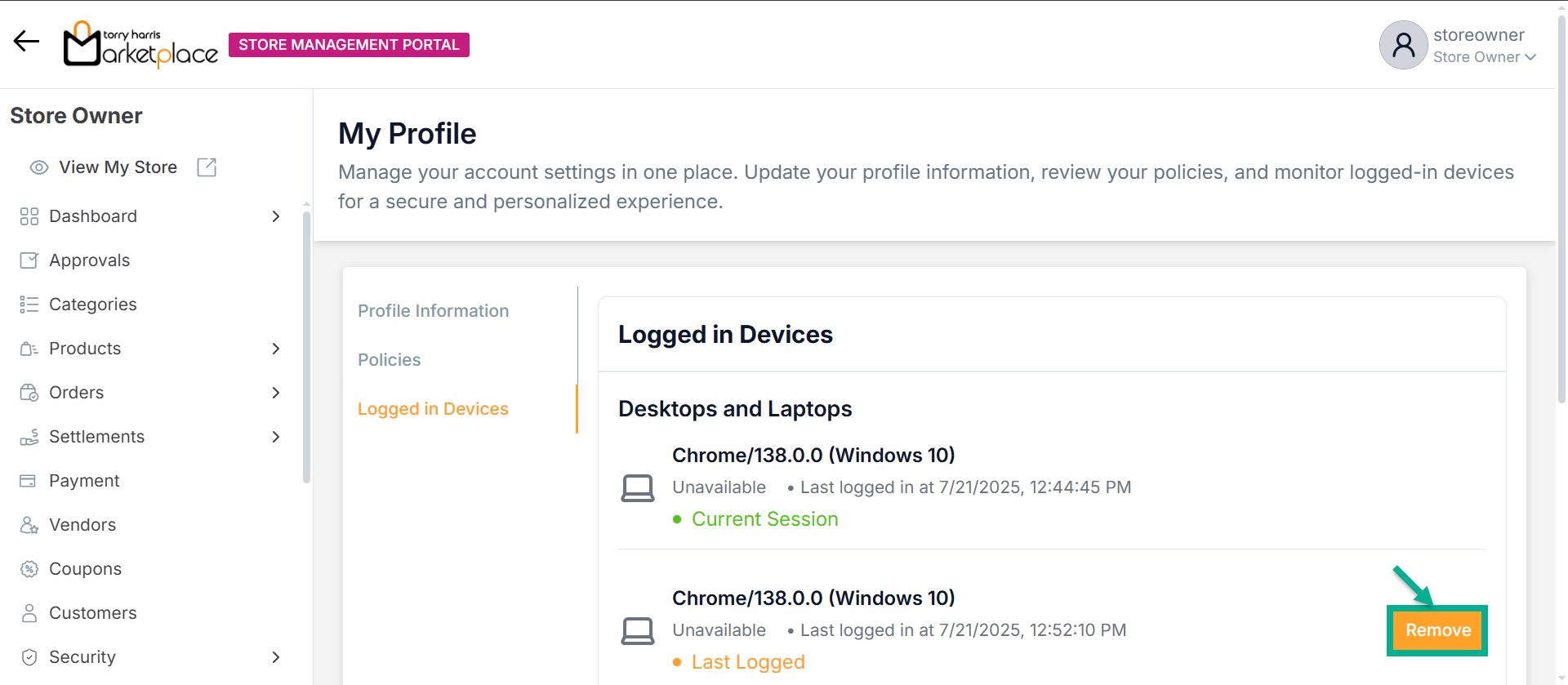Switch to the Policies tab

[389, 360]
